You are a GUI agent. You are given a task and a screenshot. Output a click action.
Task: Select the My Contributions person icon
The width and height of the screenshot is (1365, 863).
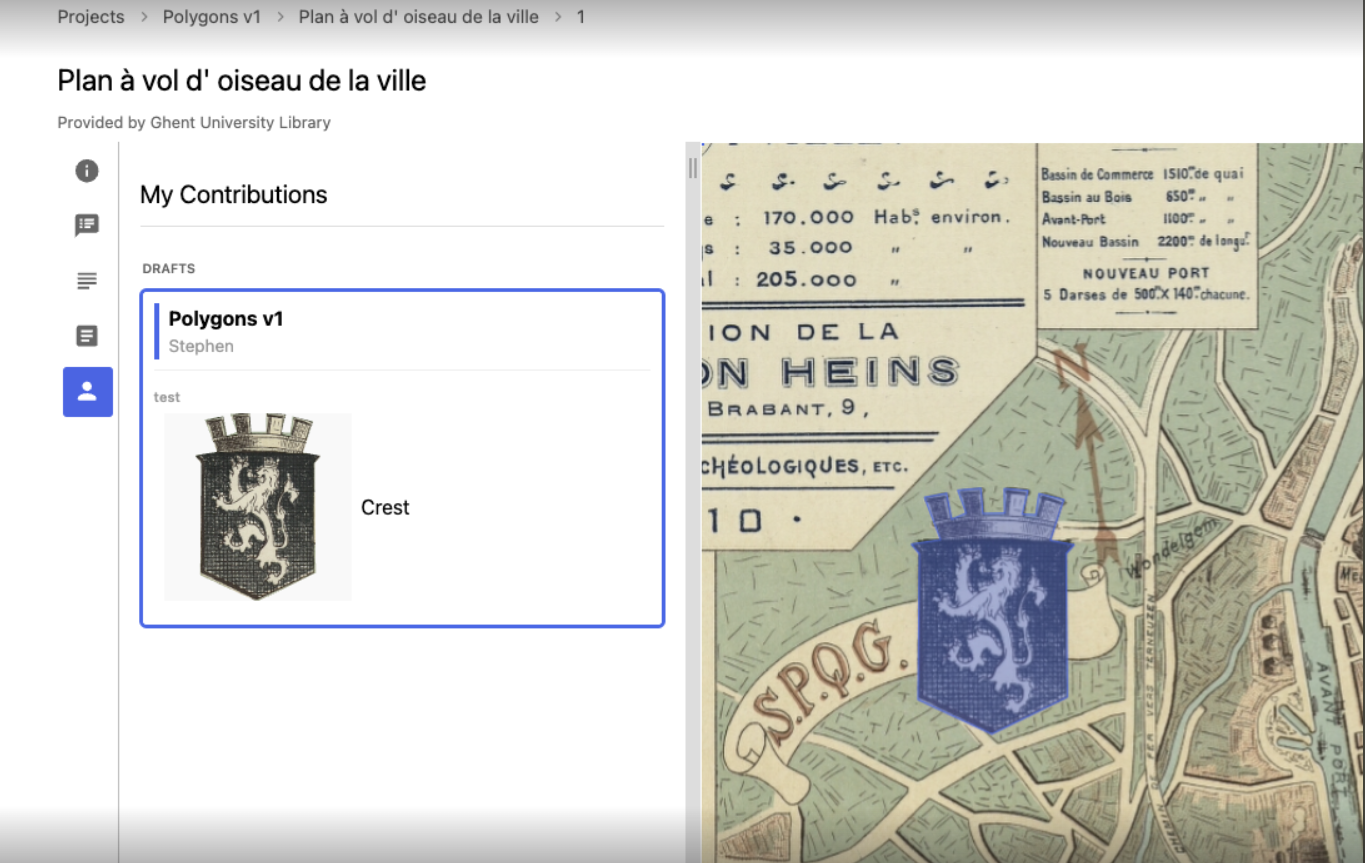[88, 392]
